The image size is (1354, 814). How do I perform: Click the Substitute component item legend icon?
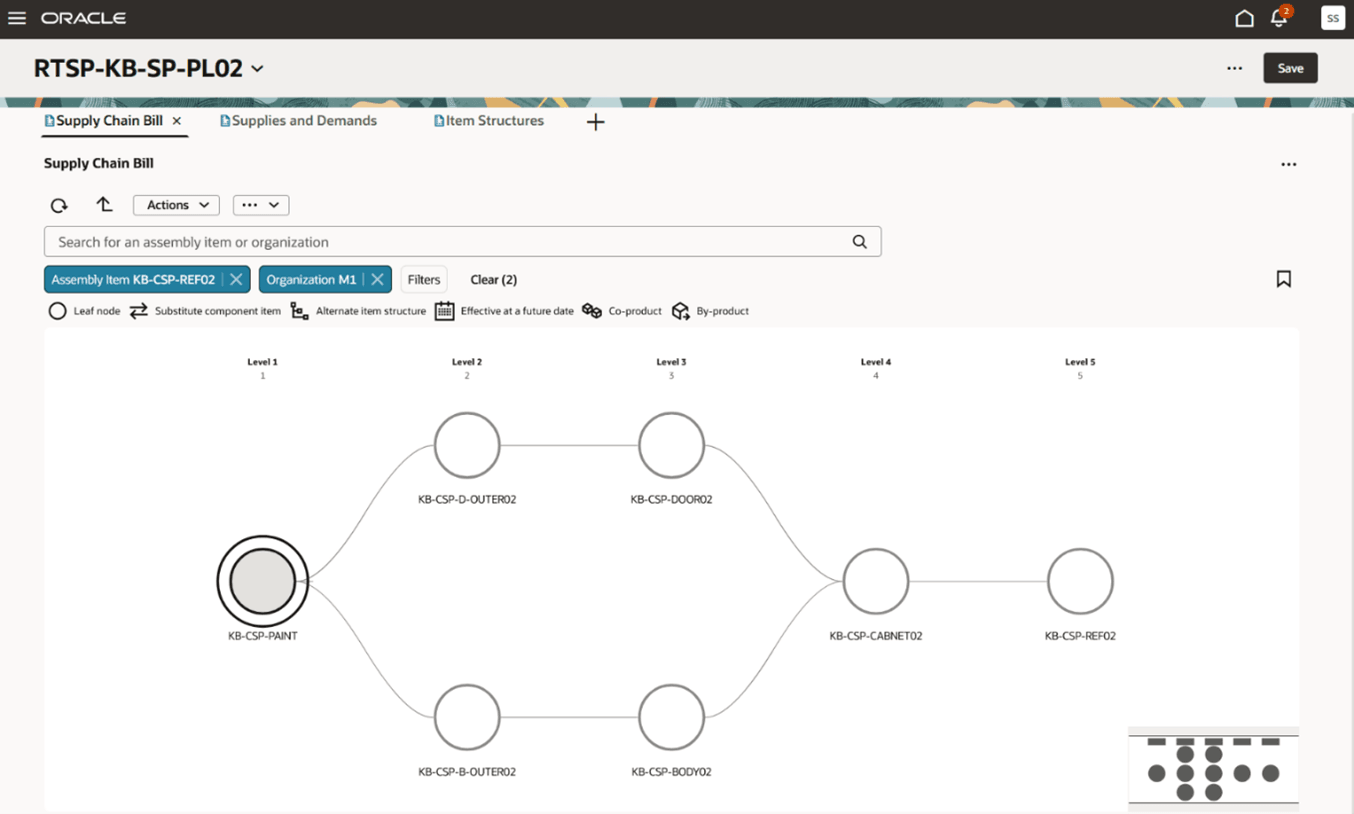coord(139,311)
